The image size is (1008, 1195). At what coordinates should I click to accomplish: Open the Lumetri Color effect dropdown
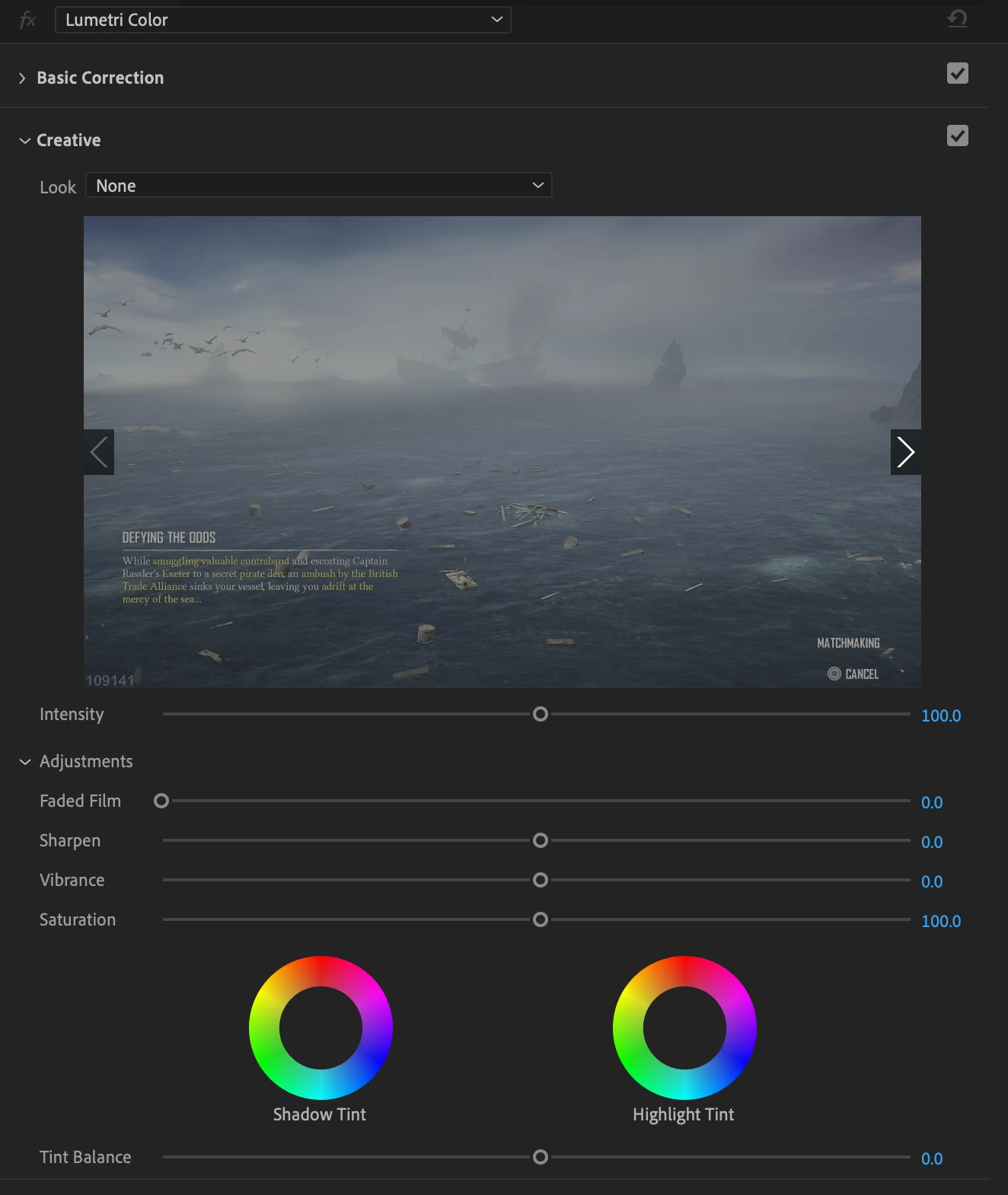coord(283,20)
